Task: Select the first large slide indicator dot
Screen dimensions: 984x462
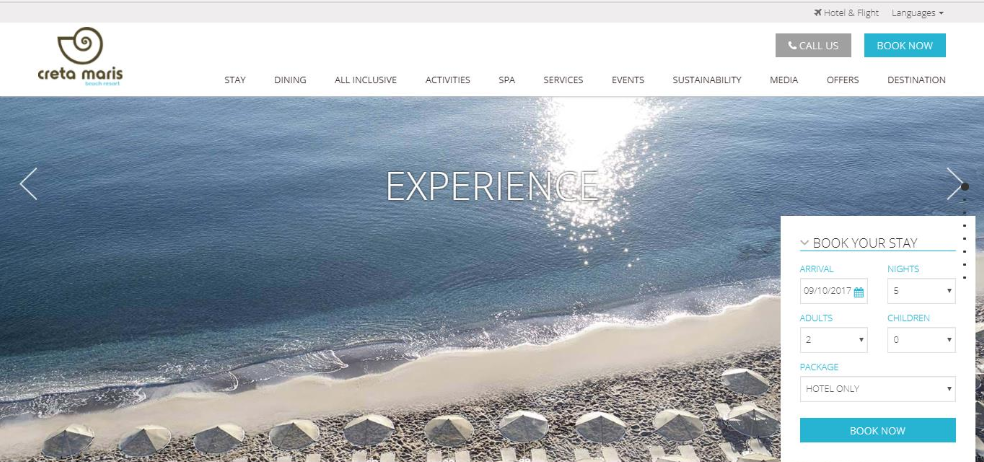Action: (x=965, y=187)
